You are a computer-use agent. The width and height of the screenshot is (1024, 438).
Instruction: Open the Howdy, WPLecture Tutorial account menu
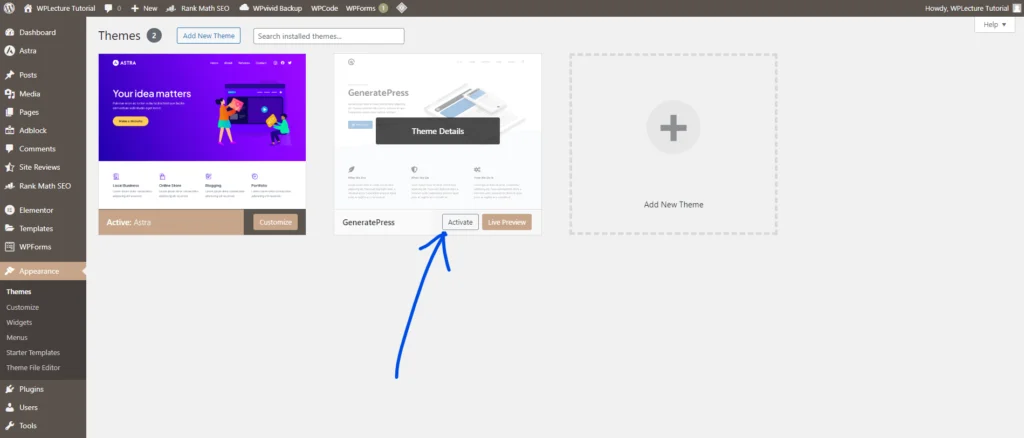coord(971,8)
